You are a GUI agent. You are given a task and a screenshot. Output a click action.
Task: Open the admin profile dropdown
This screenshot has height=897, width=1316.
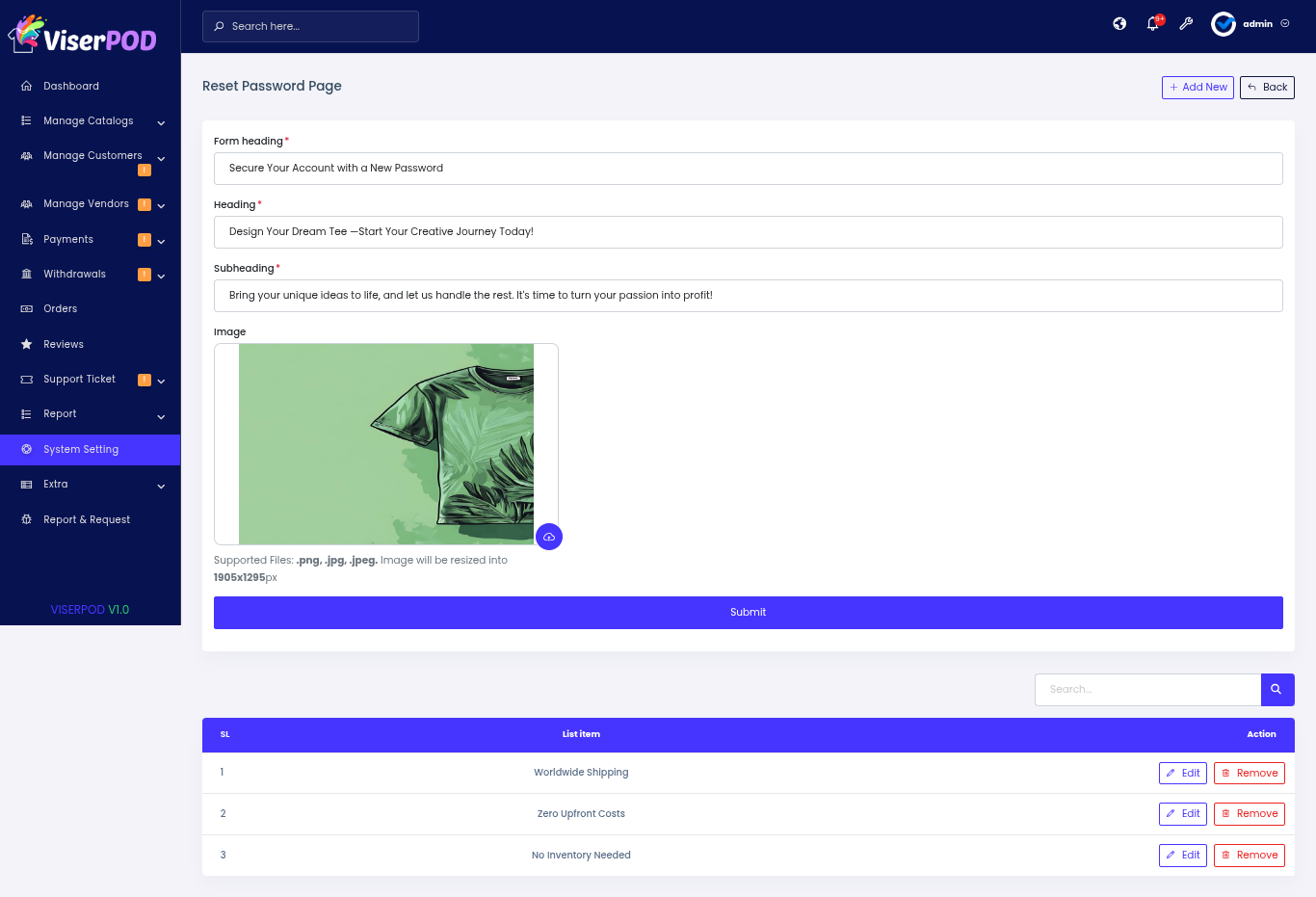coord(1251,24)
